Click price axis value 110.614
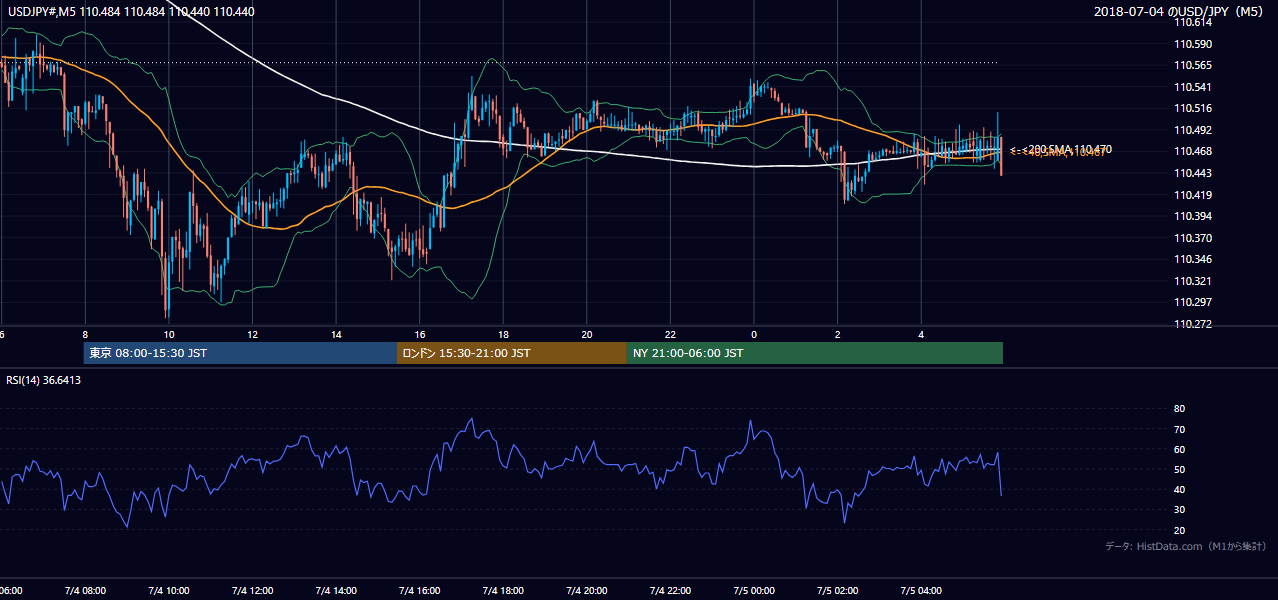This screenshot has height=600, width=1278. tap(1192, 22)
